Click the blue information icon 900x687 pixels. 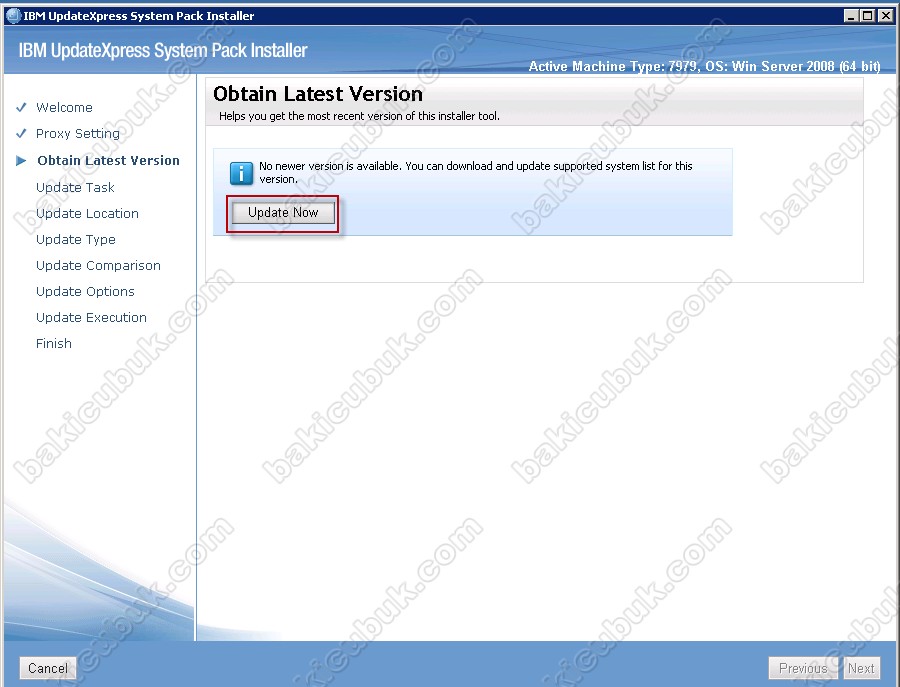pos(241,173)
